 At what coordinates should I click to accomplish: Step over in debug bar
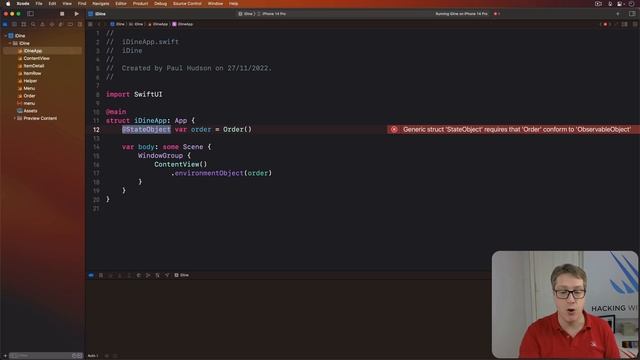(x=110, y=275)
